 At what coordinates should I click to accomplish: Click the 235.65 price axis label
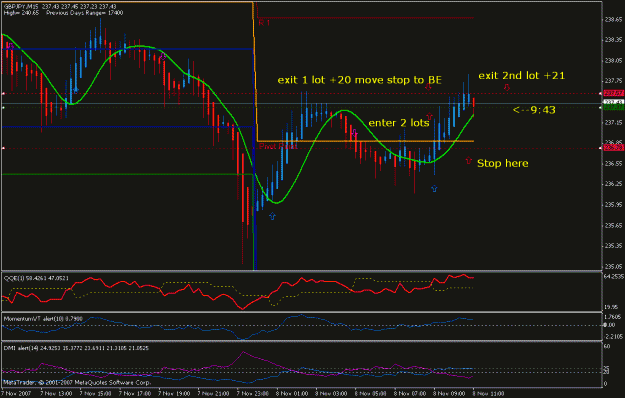(x=614, y=225)
